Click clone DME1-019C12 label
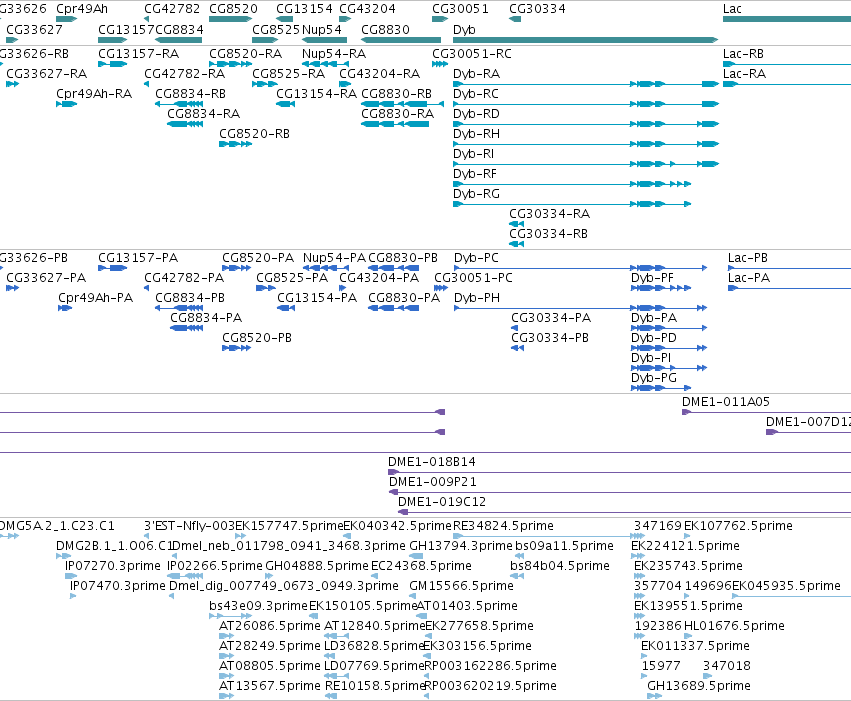This screenshot has height=701, width=851. (442, 502)
